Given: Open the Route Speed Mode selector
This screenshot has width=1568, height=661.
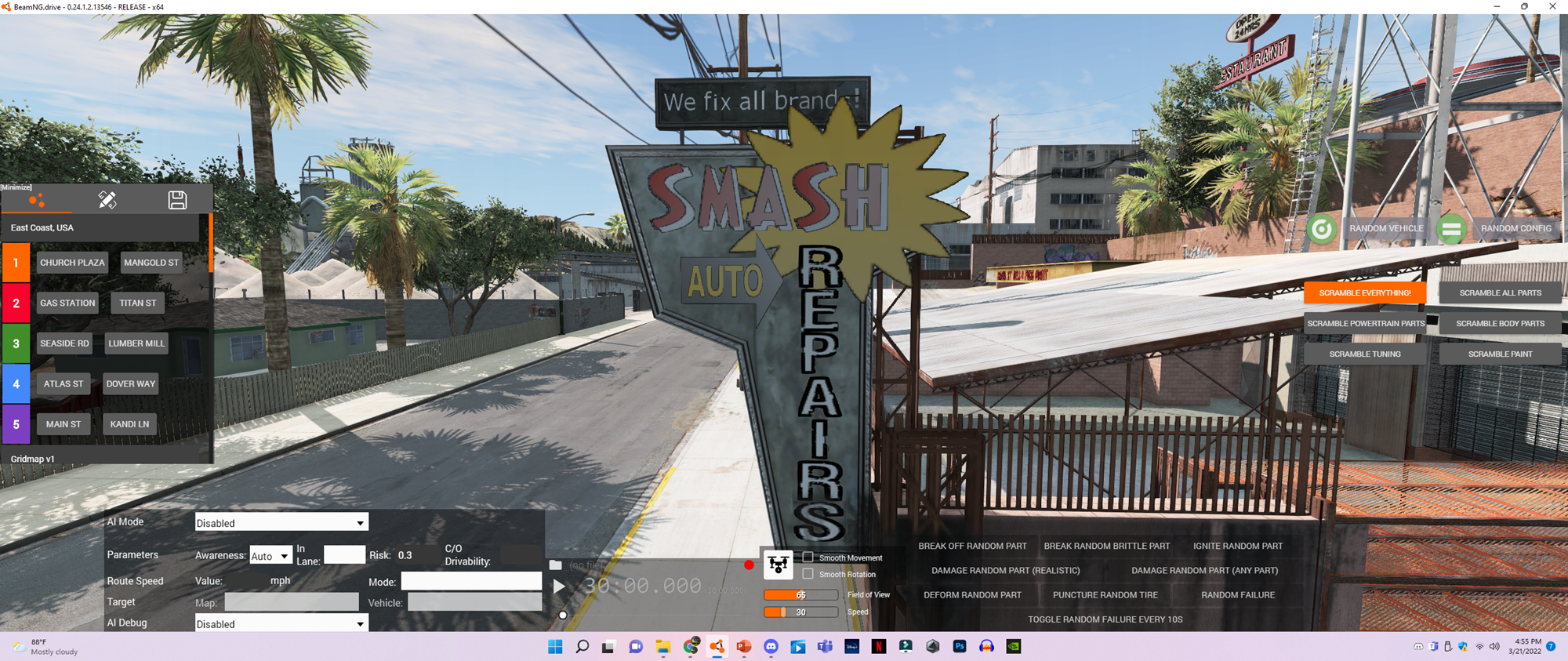Looking at the screenshot, I should [x=471, y=581].
